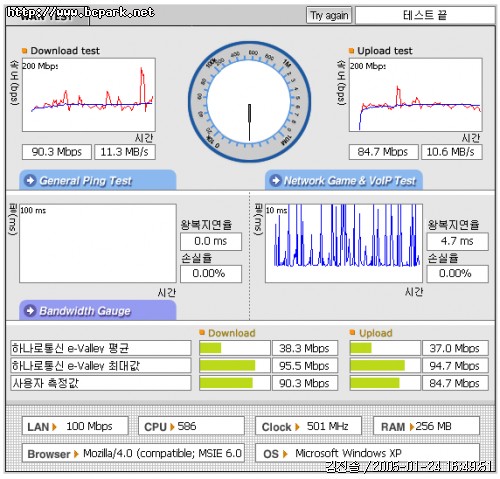The height and width of the screenshot is (479, 500).
Task: Select the 90.3 Mbps download result field
Action: (57, 152)
